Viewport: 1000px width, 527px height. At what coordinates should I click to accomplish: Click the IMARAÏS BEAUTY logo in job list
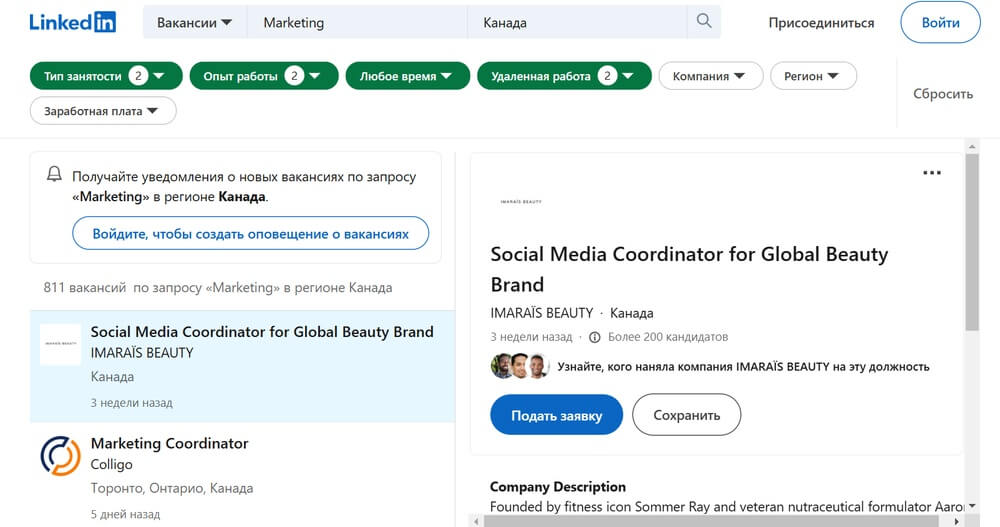(x=61, y=344)
